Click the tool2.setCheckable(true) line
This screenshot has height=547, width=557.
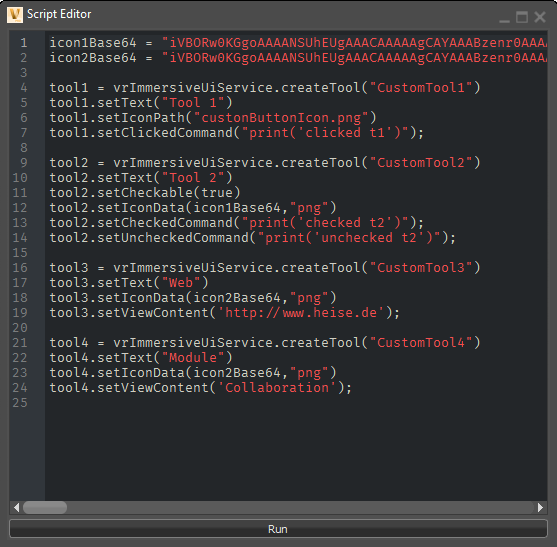145,193
